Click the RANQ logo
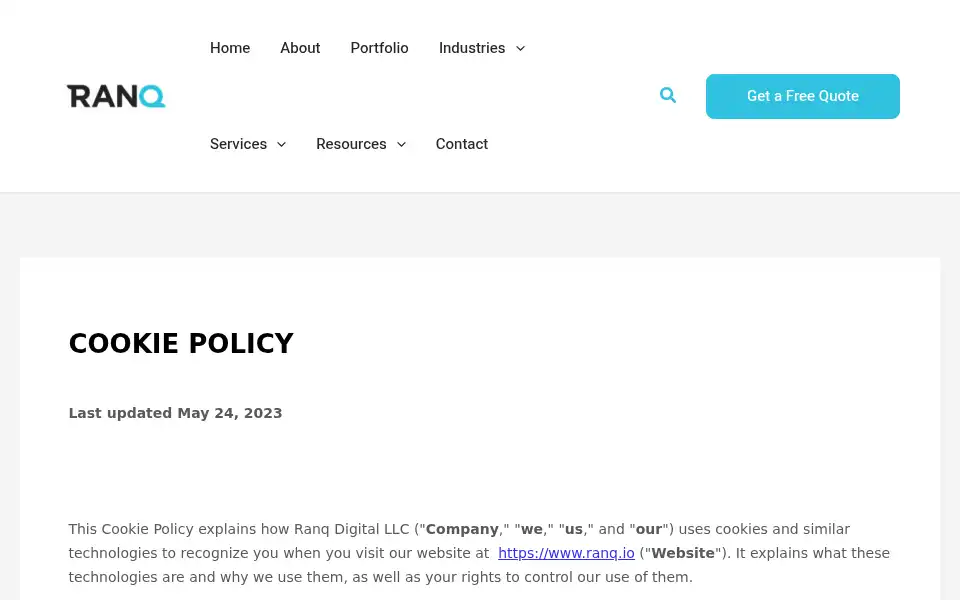Screen dimensions: 960x600 coord(116,96)
